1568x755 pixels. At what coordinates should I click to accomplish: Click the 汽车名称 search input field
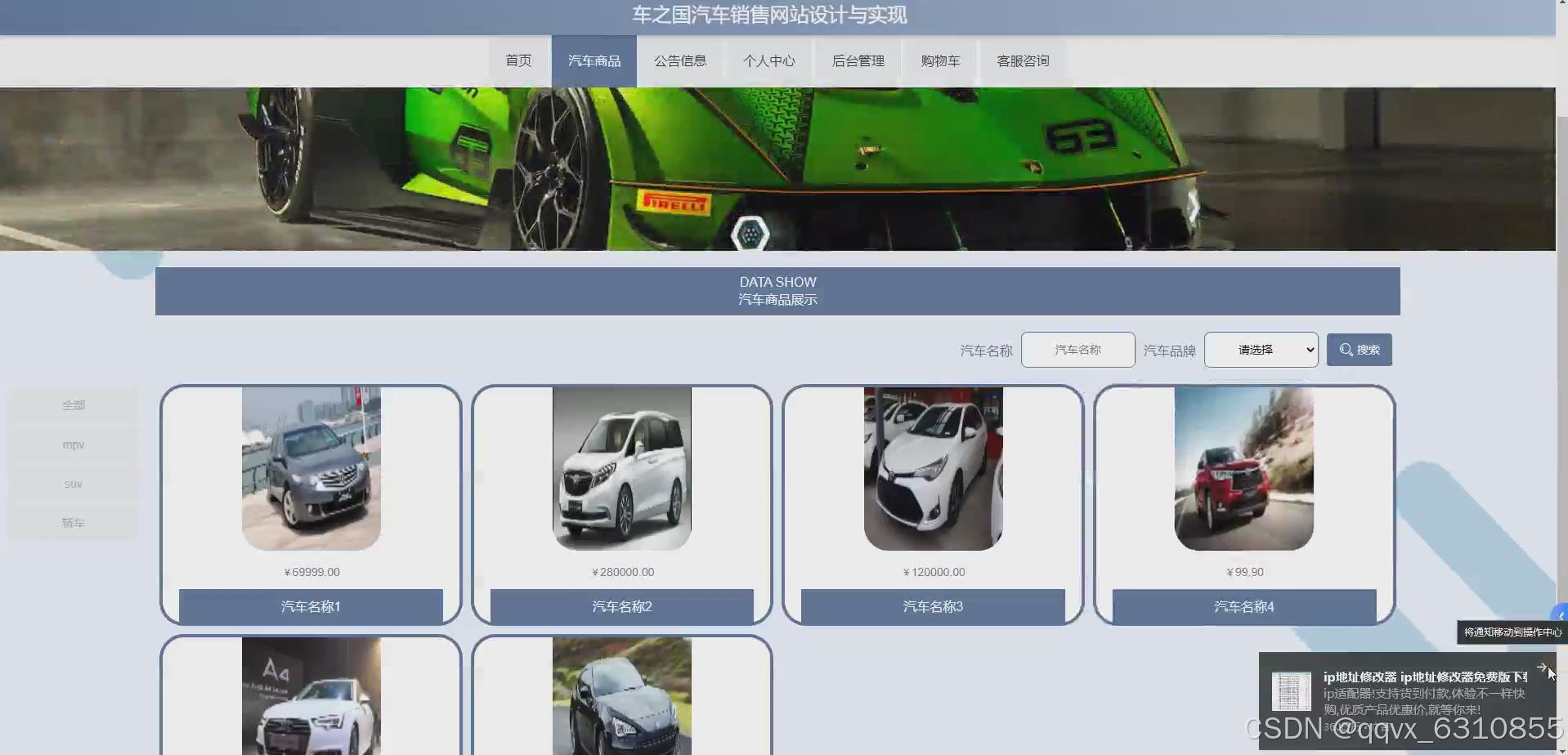1077,350
